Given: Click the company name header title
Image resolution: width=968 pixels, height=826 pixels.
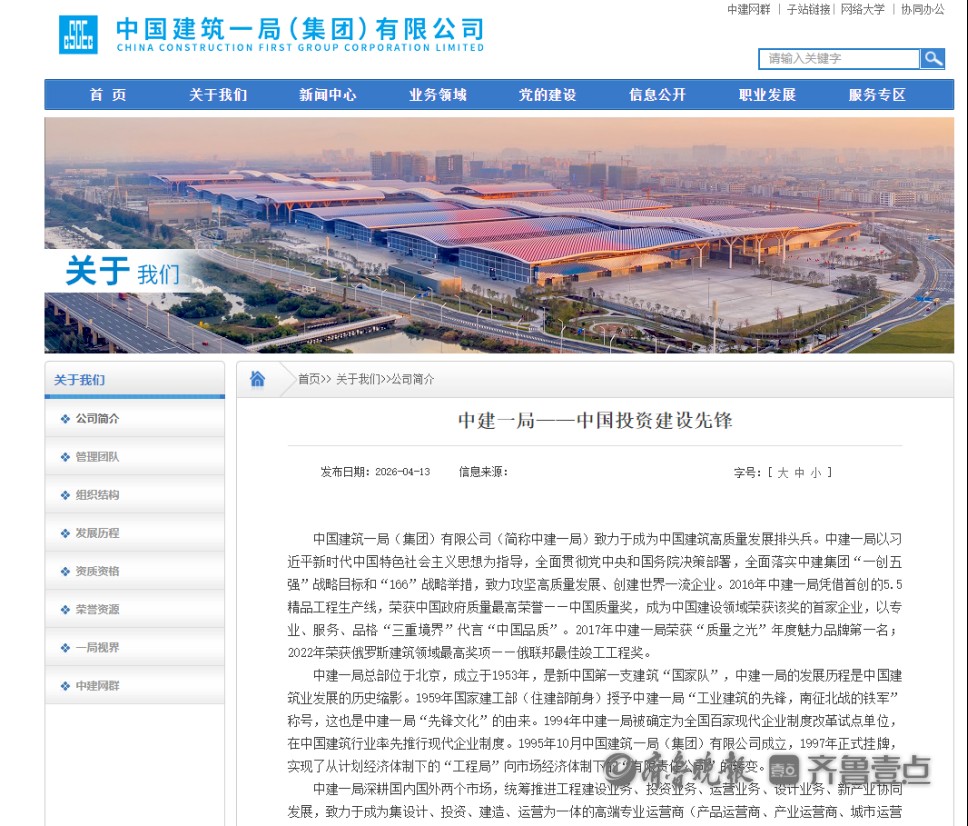Looking at the screenshot, I should [x=300, y=34].
